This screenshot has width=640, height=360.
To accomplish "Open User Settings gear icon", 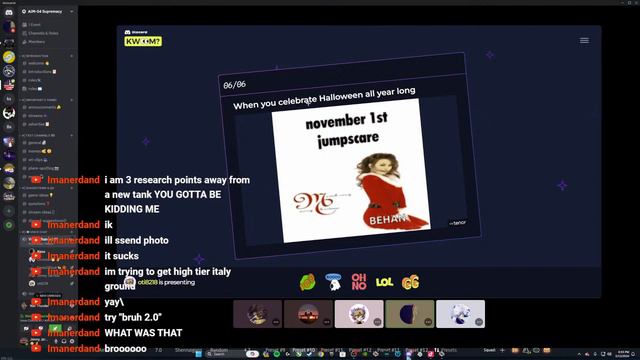I will [x=71, y=341].
